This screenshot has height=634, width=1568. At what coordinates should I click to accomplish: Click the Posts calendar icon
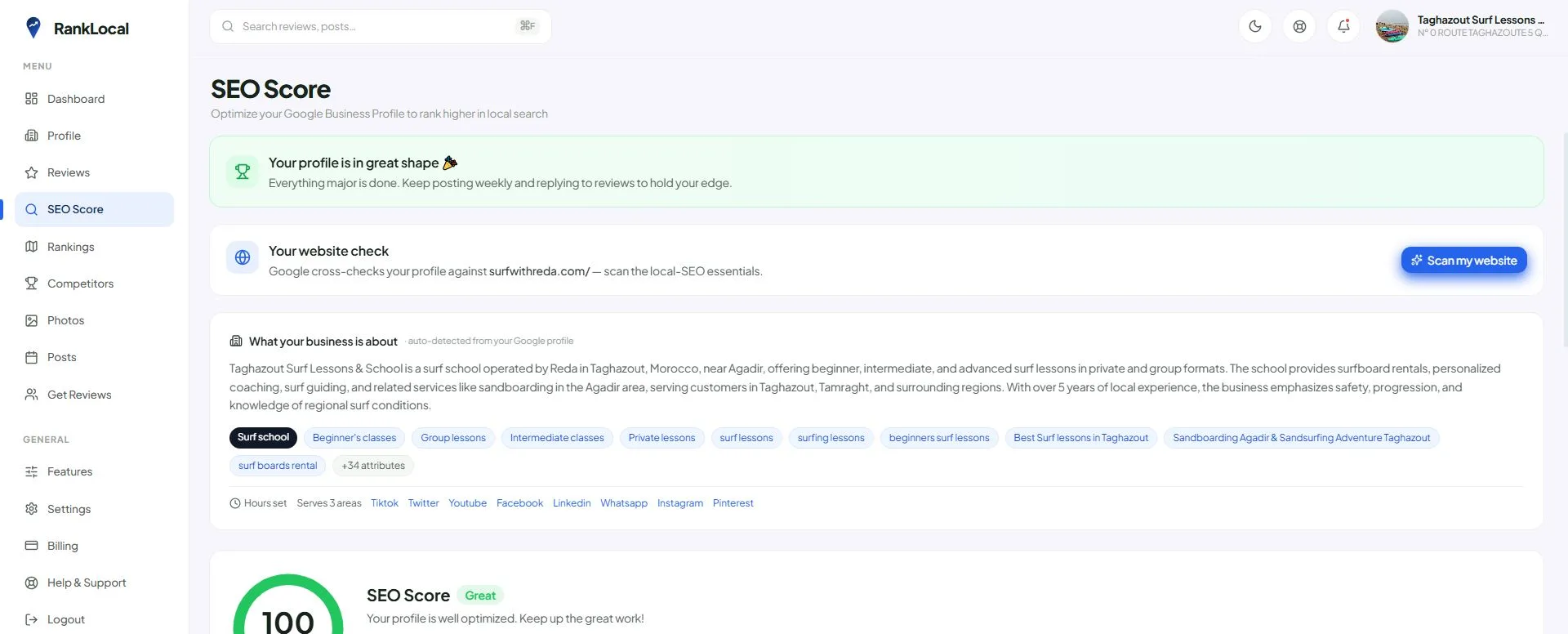click(31, 357)
